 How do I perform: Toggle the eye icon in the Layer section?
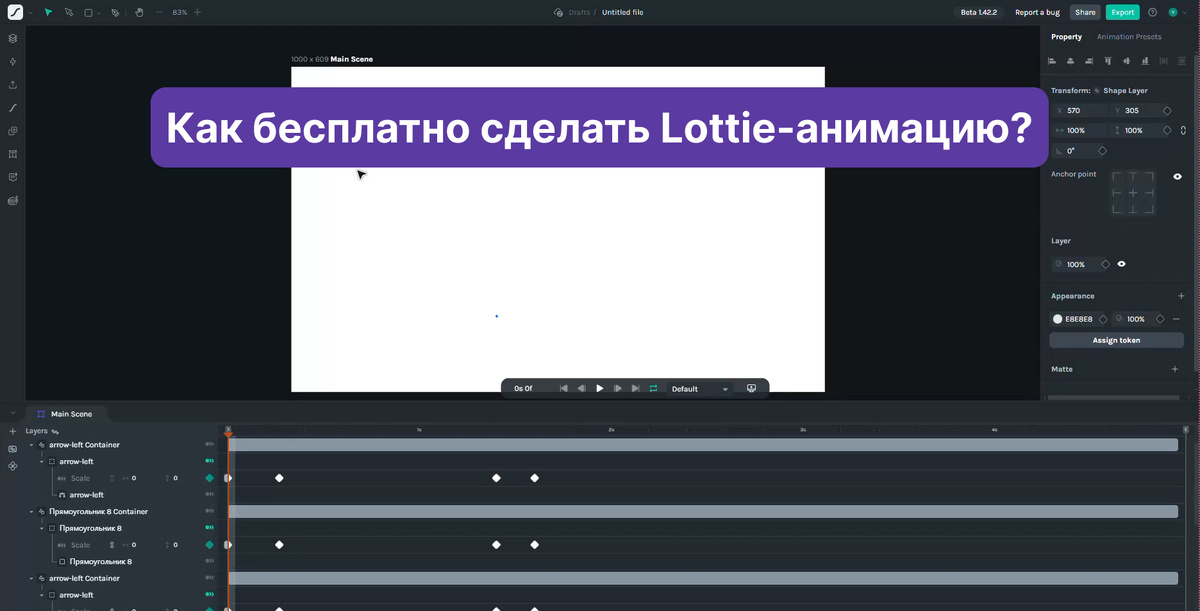pos(1121,263)
